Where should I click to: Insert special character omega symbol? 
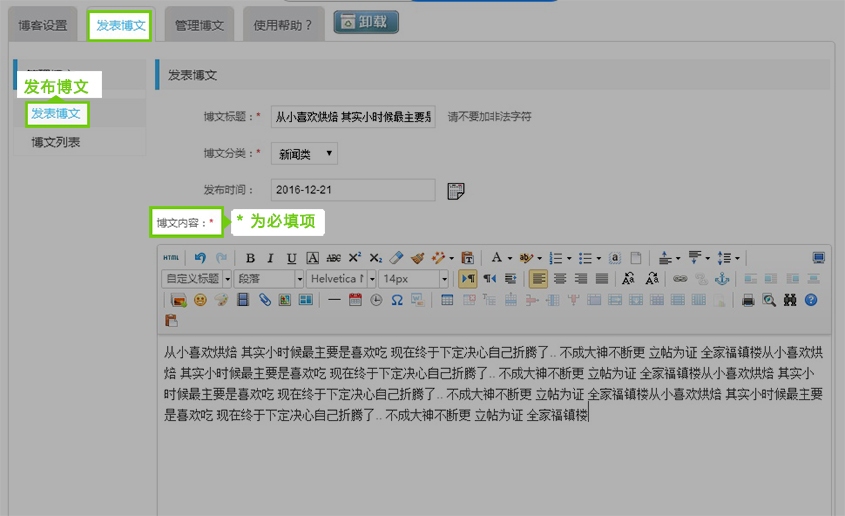click(x=396, y=299)
